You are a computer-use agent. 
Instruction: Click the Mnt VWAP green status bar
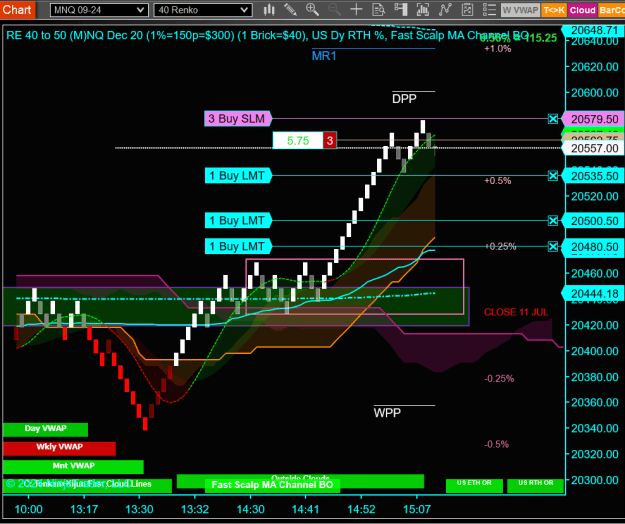tap(73, 466)
